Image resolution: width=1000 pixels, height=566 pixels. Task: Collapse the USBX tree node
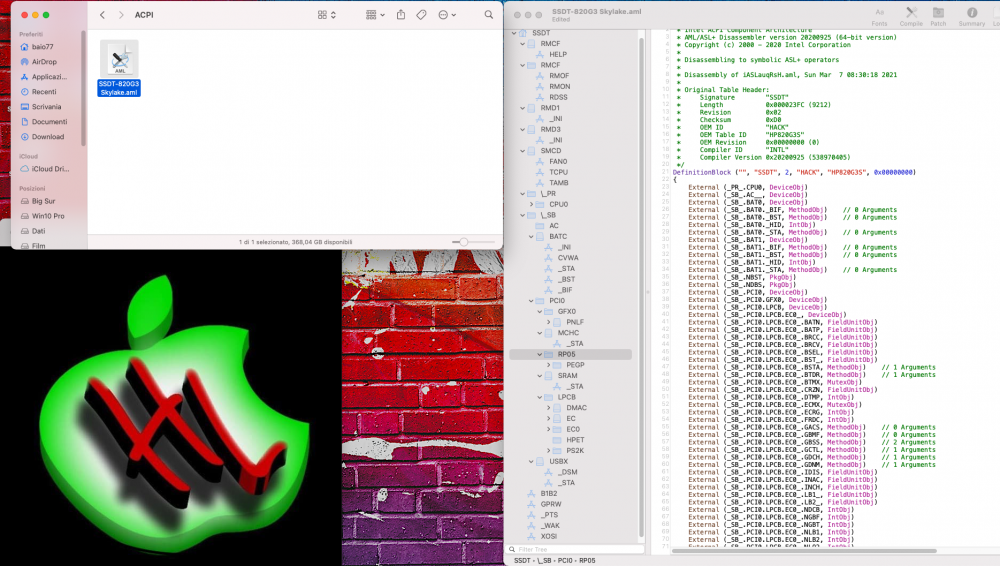(531, 461)
